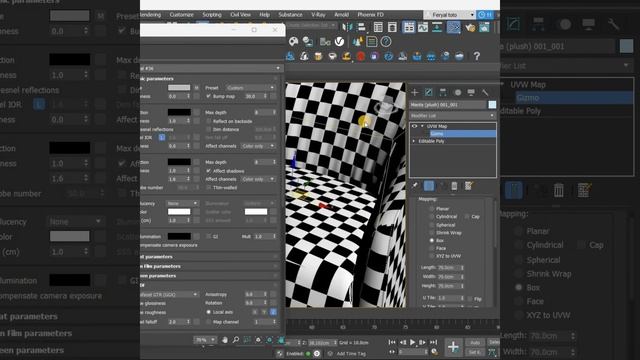The width and height of the screenshot is (640, 360).
Task: Open refraction Affect channels Color only dropdown
Action: 258,179
